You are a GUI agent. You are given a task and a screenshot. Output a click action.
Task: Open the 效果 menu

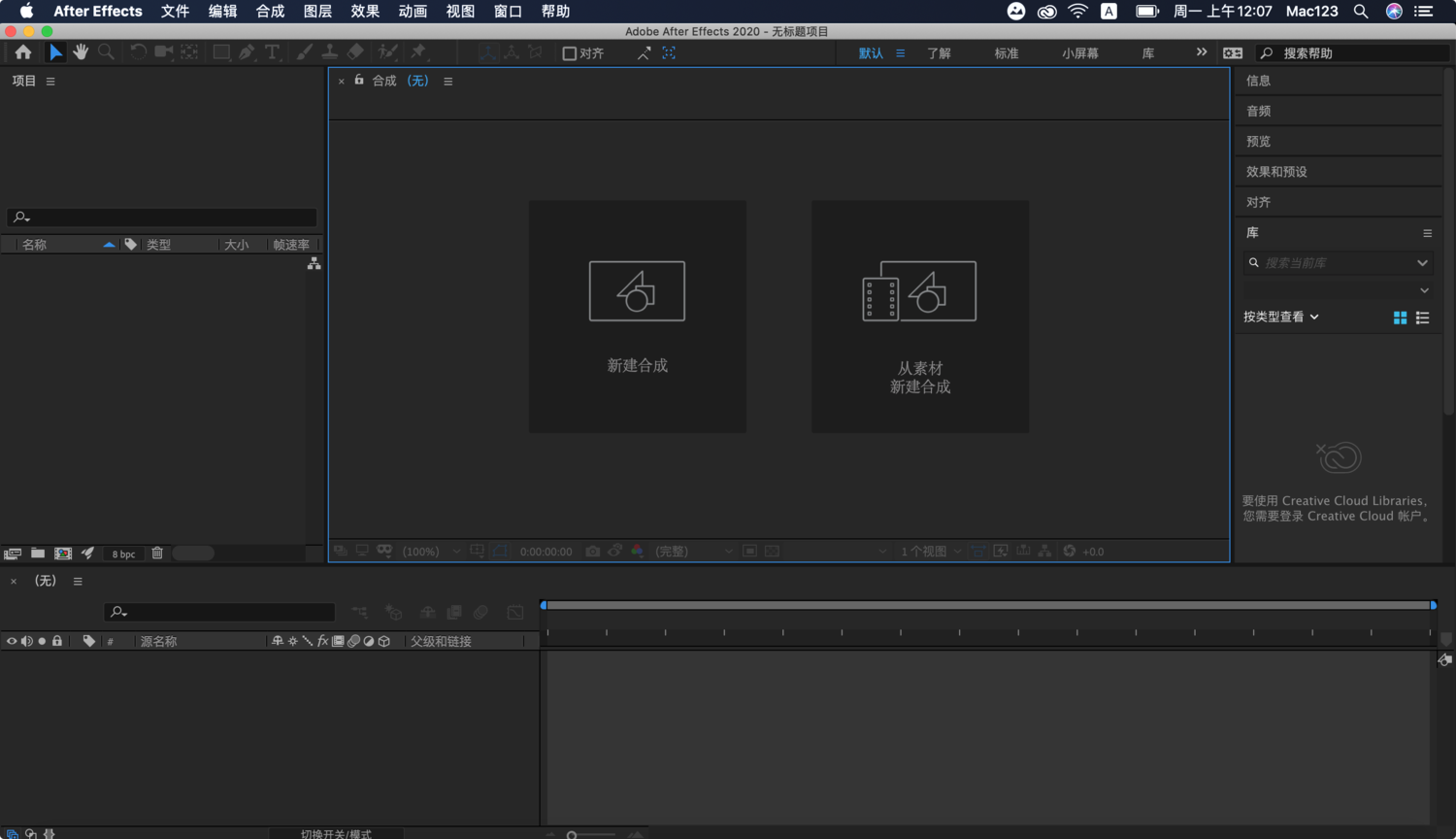pyautogui.click(x=365, y=12)
